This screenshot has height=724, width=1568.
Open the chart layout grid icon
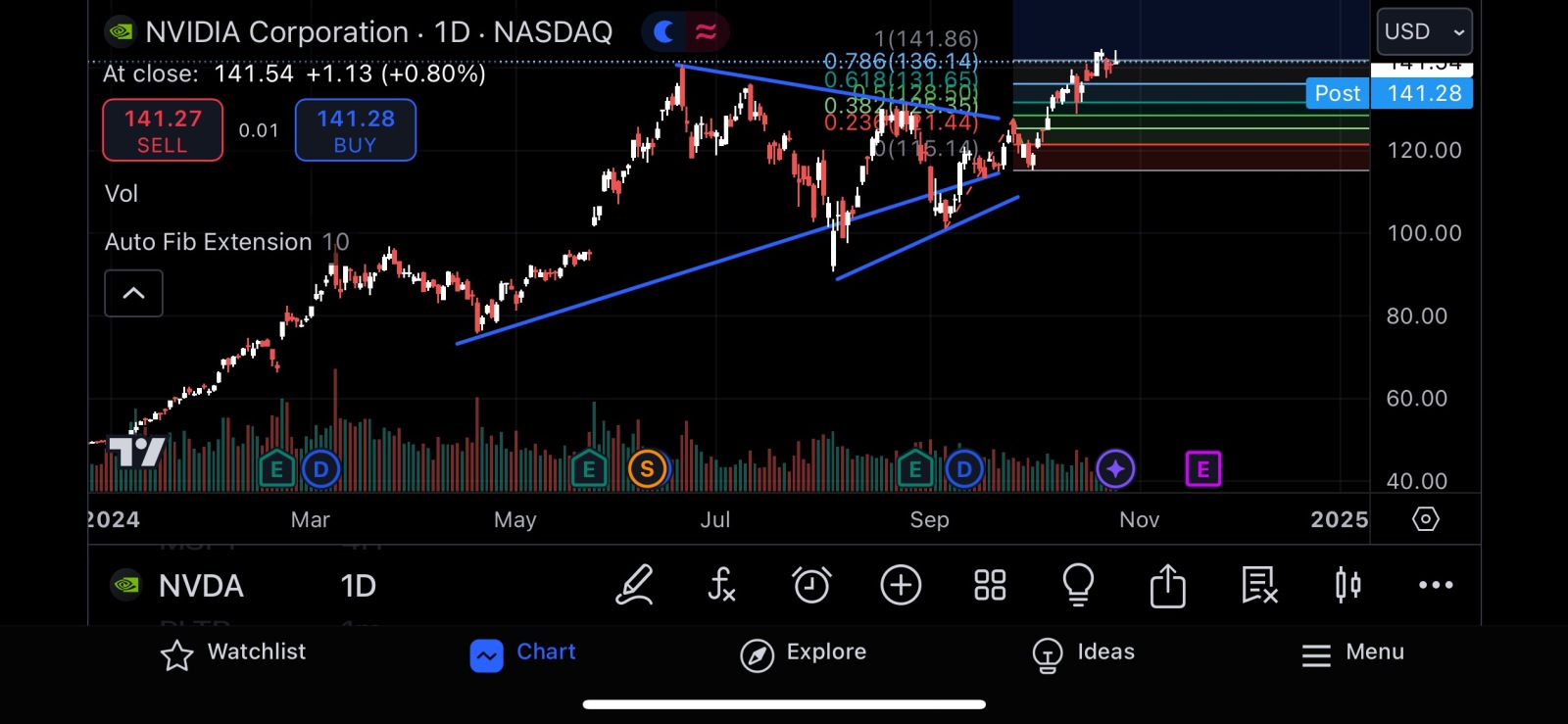point(990,585)
